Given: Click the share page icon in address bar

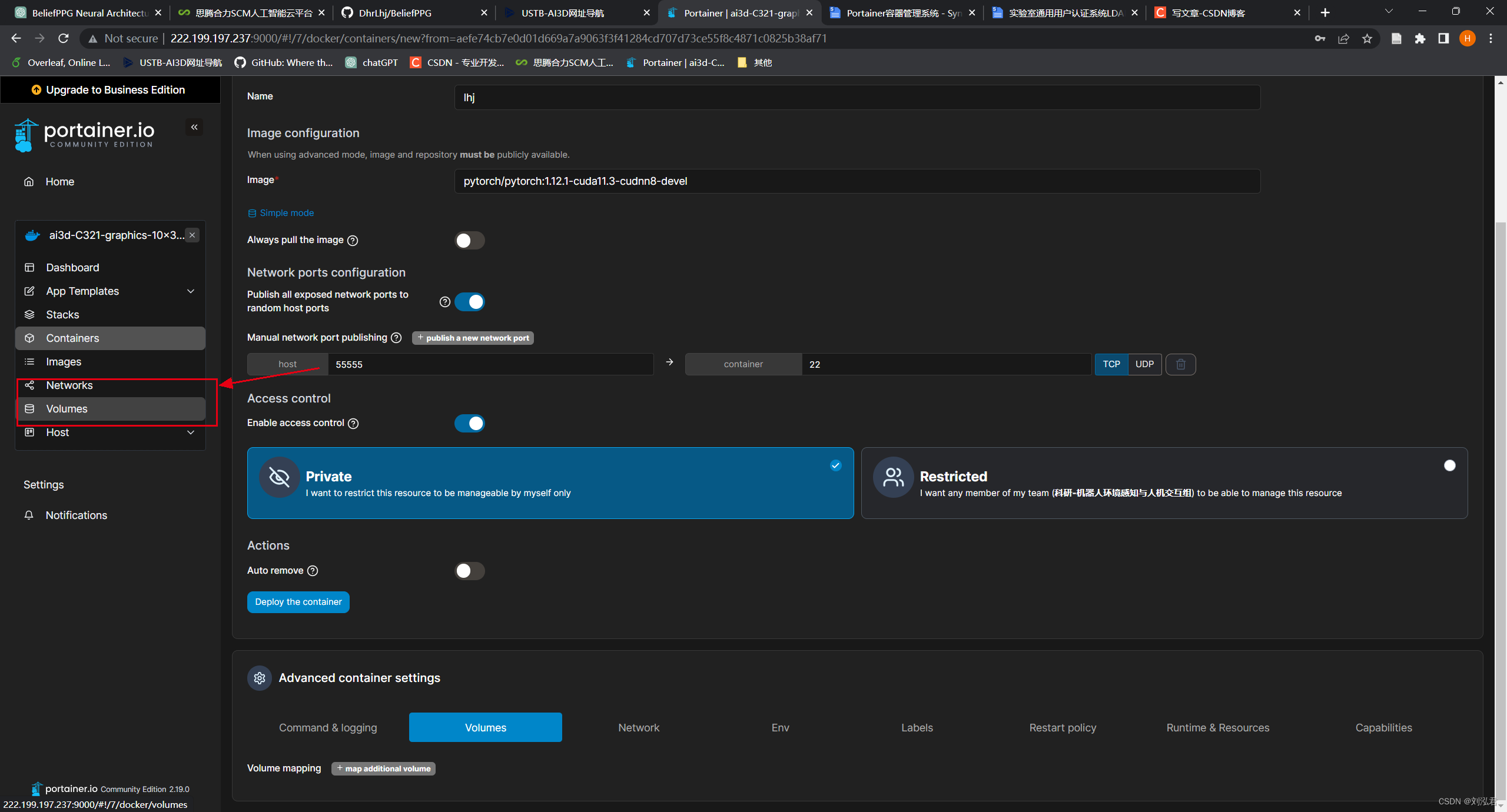Looking at the screenshot, I should click(1343, 38).
